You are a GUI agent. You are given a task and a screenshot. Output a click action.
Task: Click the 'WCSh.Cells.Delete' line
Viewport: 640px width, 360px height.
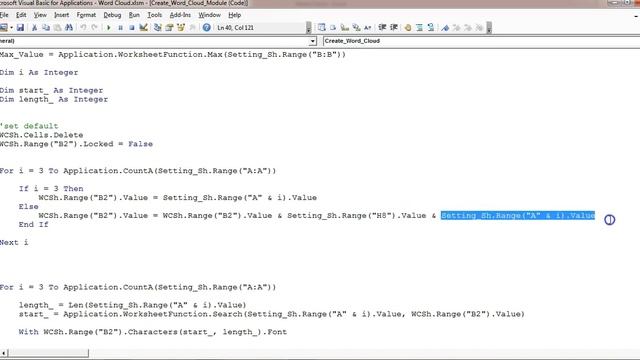(x=42, y=135)
